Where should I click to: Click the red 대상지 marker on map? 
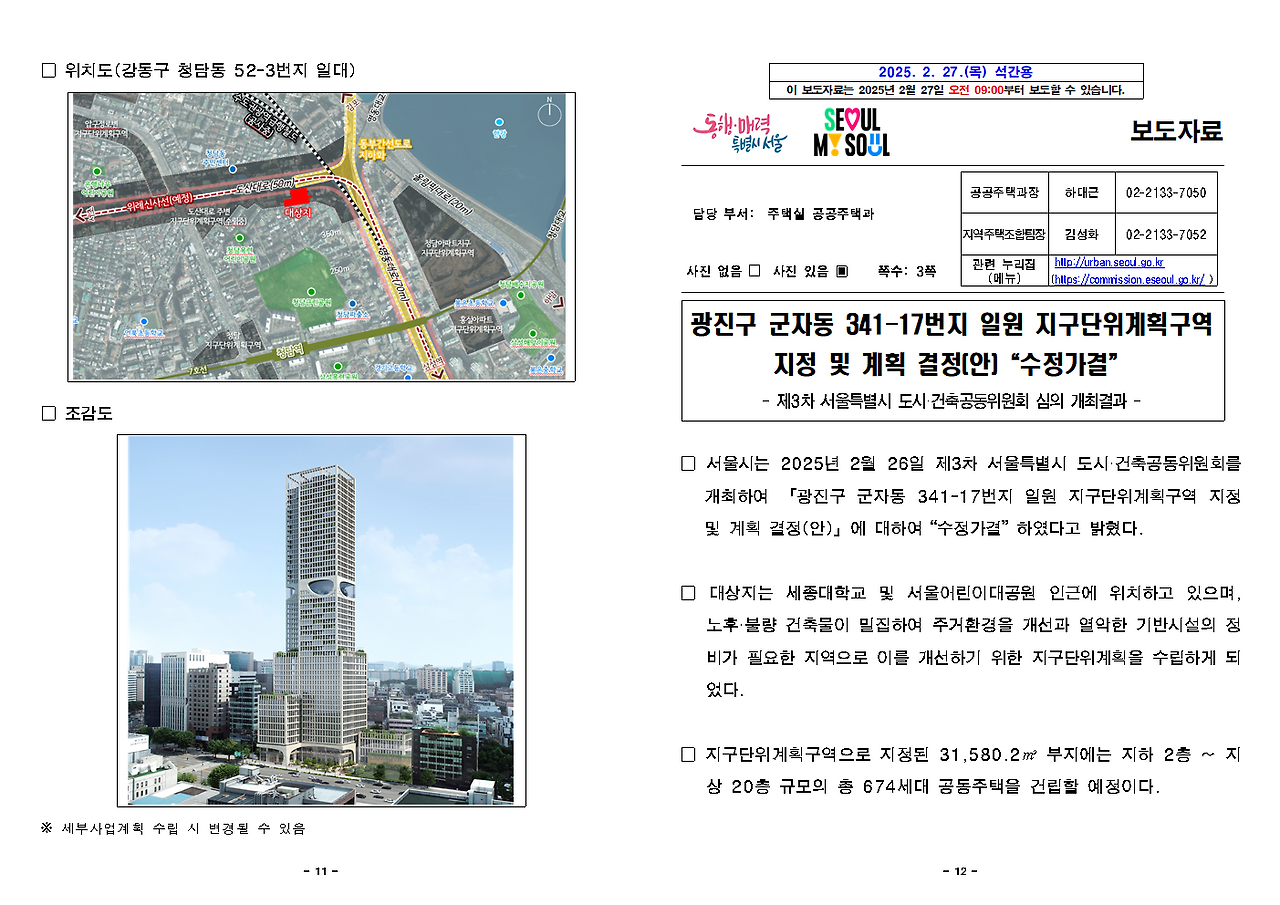[x=298, y=200]
